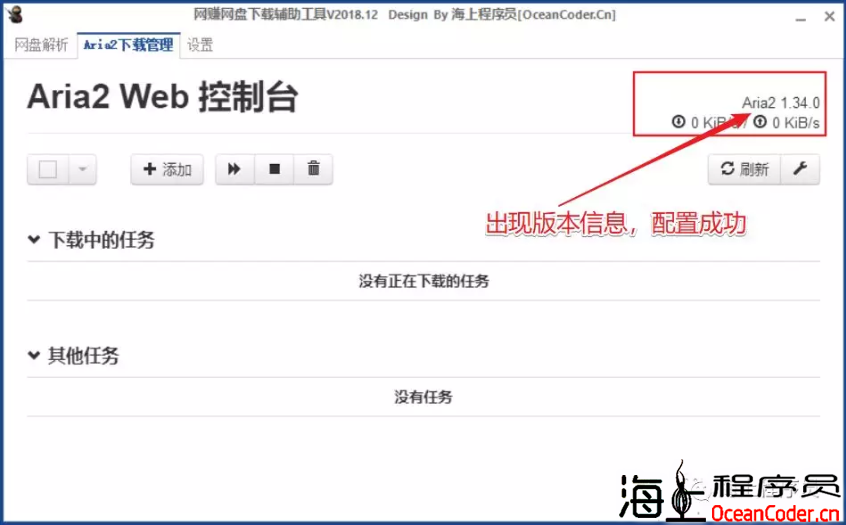Open the dropdown arrow beside select-all checkbox

pos(83,169)
